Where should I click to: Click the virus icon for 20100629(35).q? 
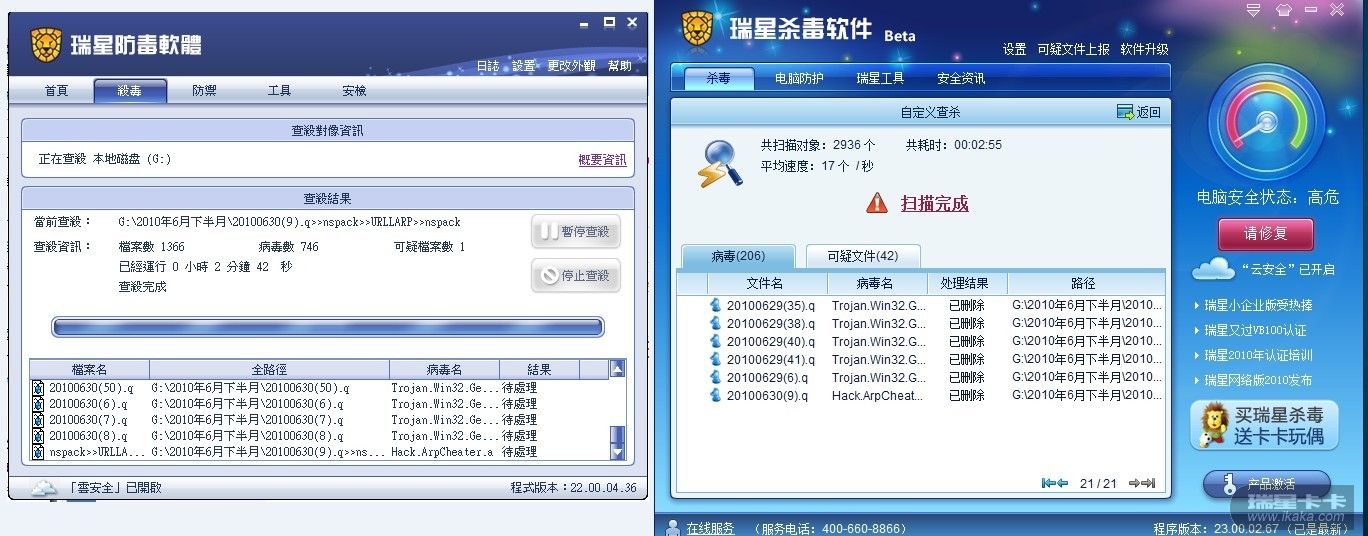coord(715,305)
